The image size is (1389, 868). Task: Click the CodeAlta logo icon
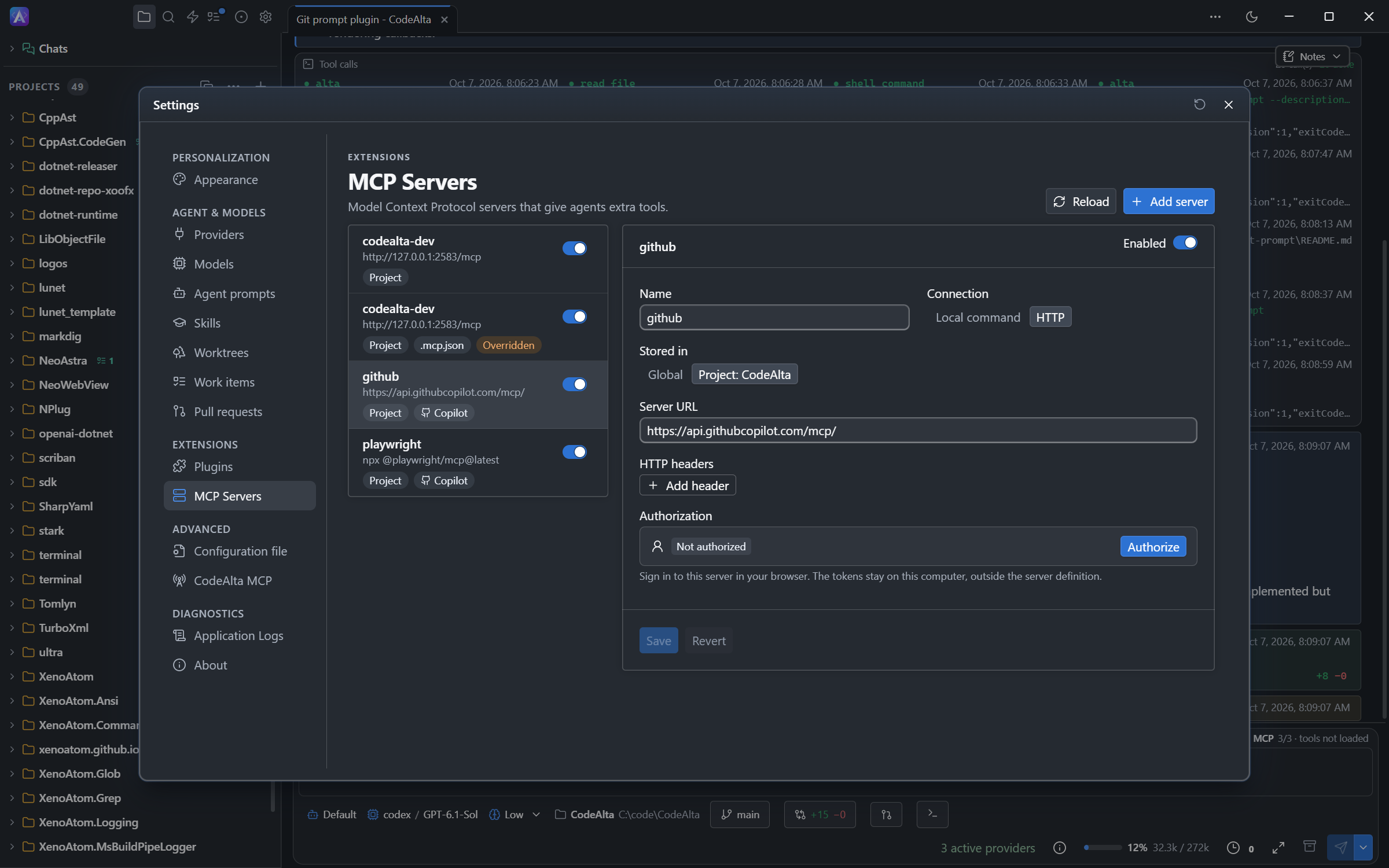point(20,17)
